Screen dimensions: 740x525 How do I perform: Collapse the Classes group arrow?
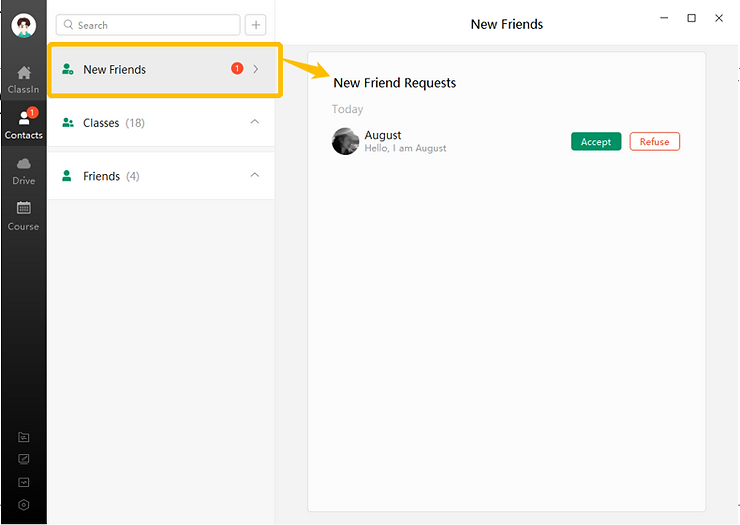tap(254, 122)
